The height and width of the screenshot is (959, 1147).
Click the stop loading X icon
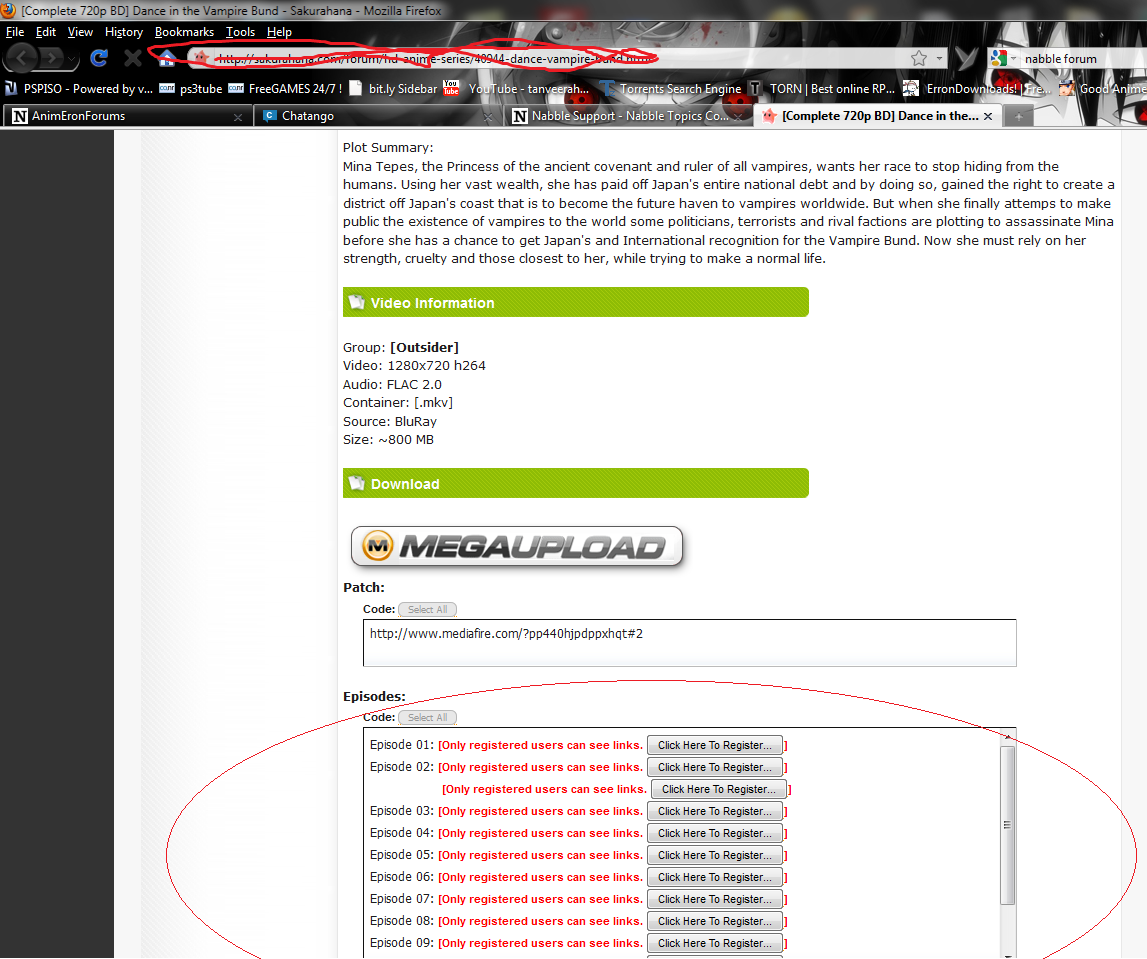point(132,58)
